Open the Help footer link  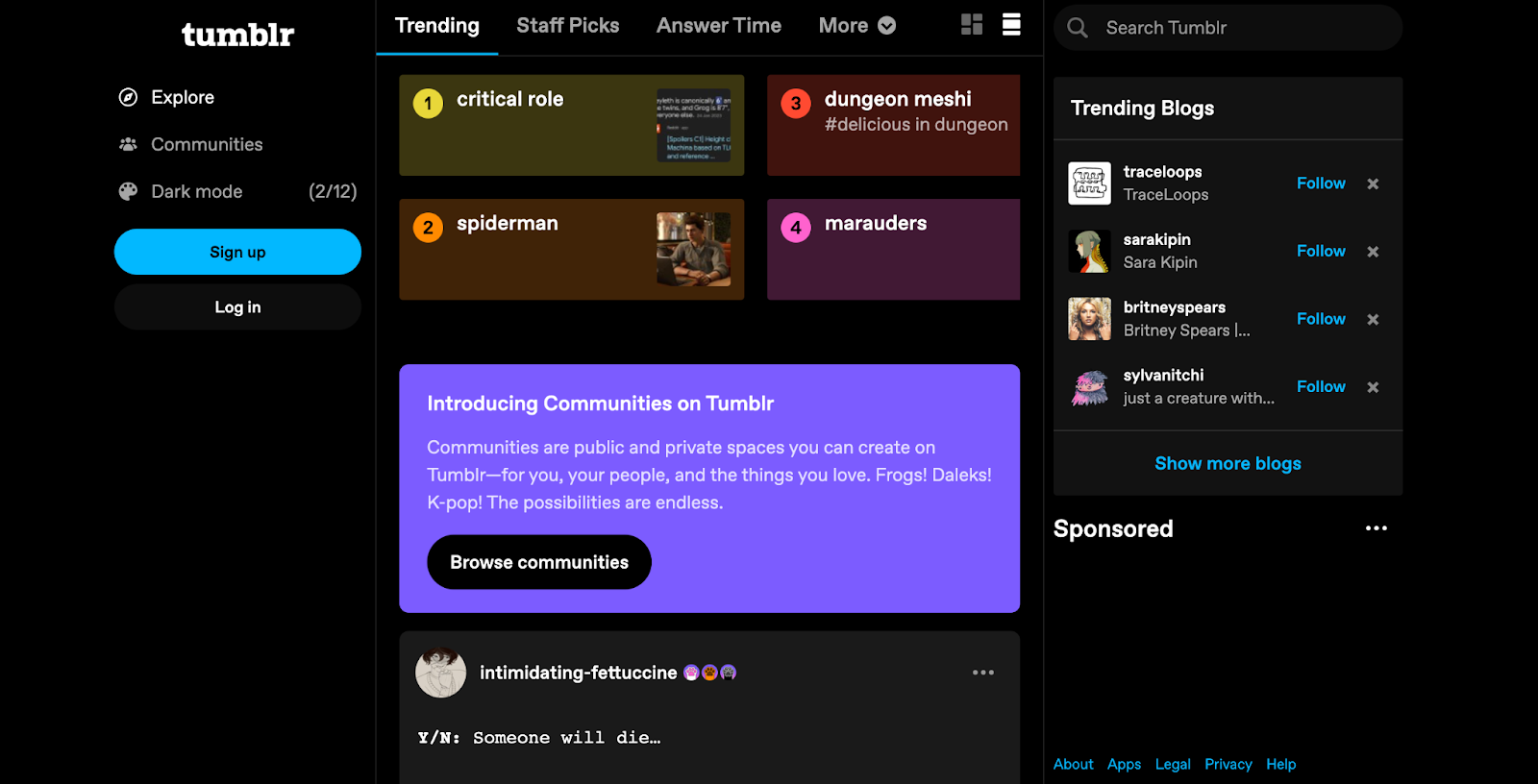1280,764
